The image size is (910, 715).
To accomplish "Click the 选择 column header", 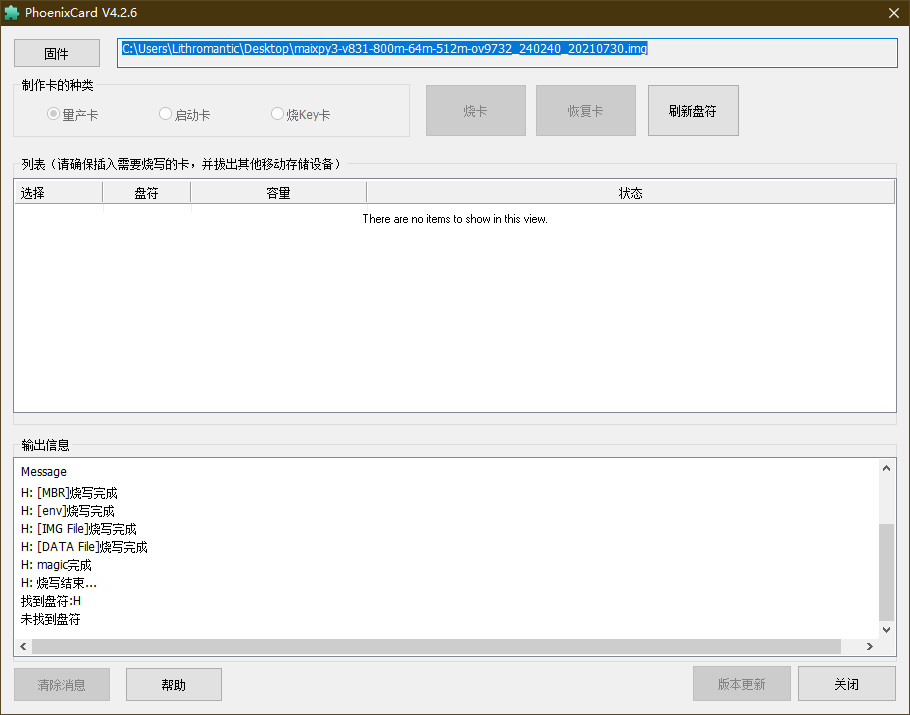I will [59, 193].
